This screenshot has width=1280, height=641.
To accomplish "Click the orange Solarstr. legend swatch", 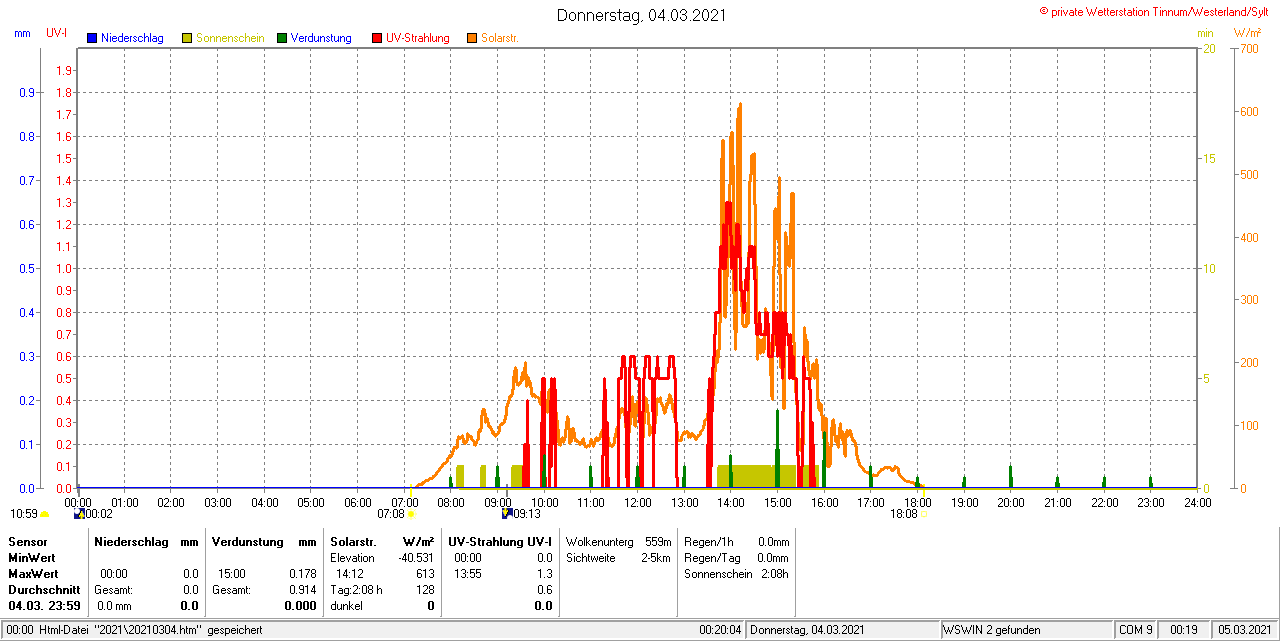I will point(472,38).
